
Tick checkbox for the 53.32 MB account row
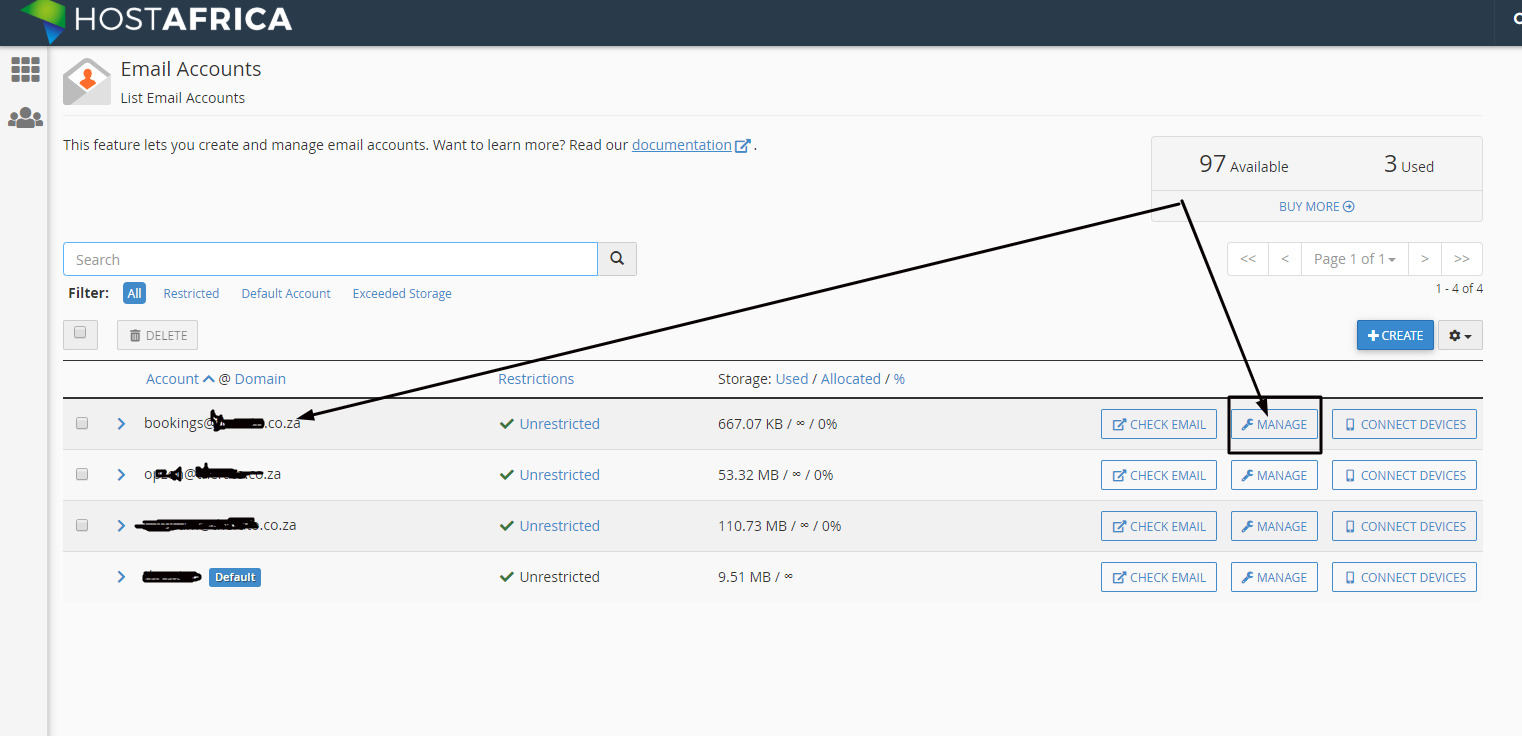click(x=82, y=474)
